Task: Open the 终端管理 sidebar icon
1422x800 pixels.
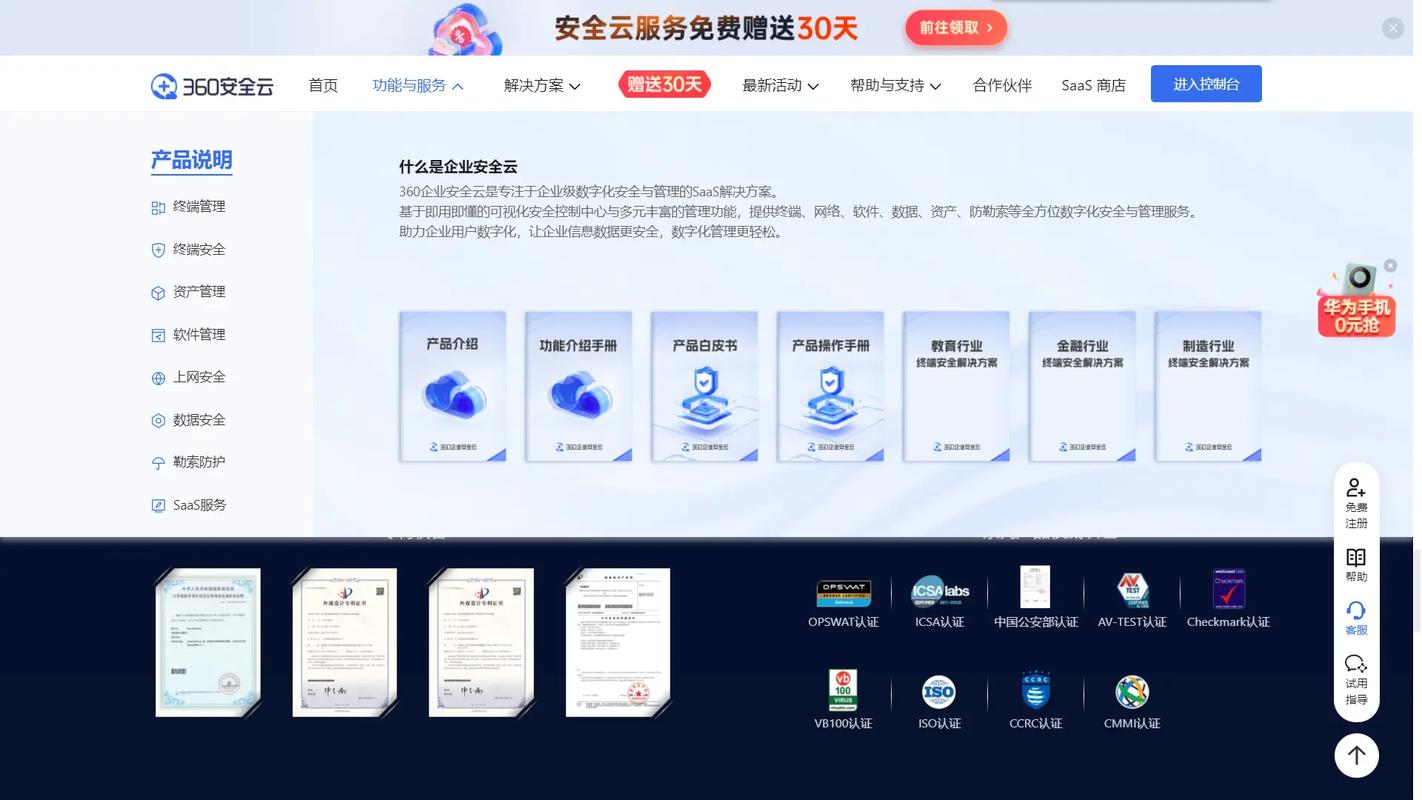Action: [x=158, y=207]
